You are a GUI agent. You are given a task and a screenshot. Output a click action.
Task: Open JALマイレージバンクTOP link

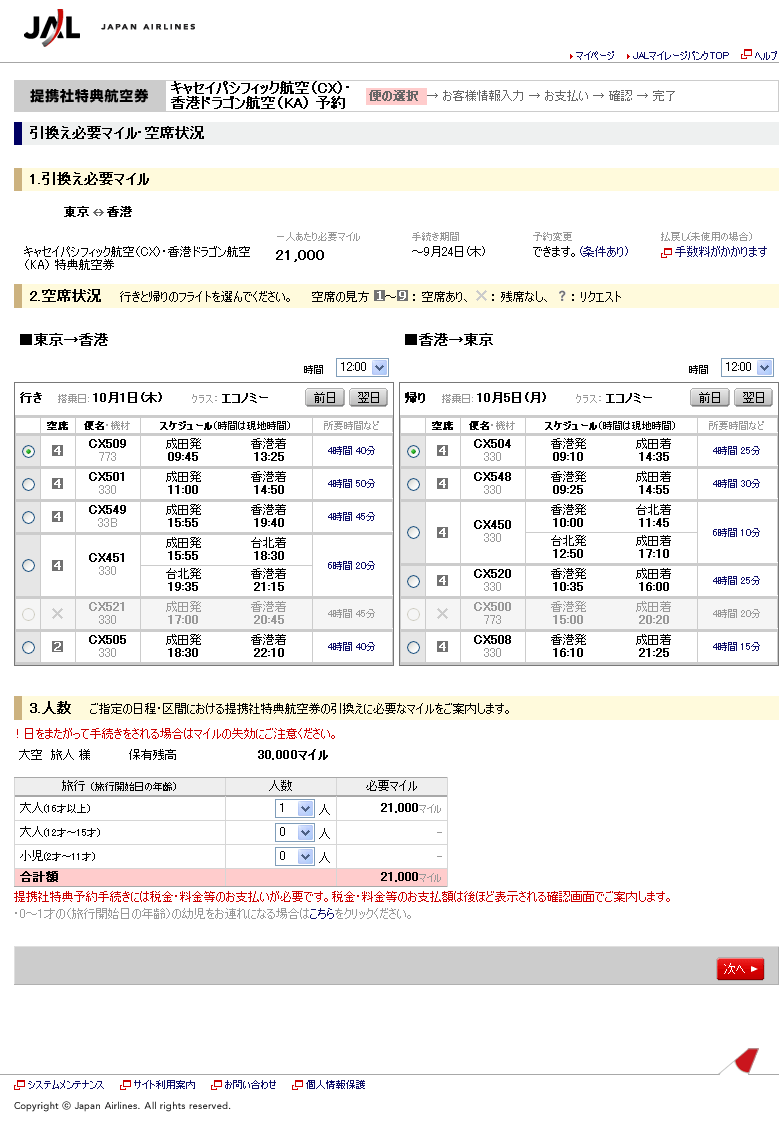[x=680, y=56]
